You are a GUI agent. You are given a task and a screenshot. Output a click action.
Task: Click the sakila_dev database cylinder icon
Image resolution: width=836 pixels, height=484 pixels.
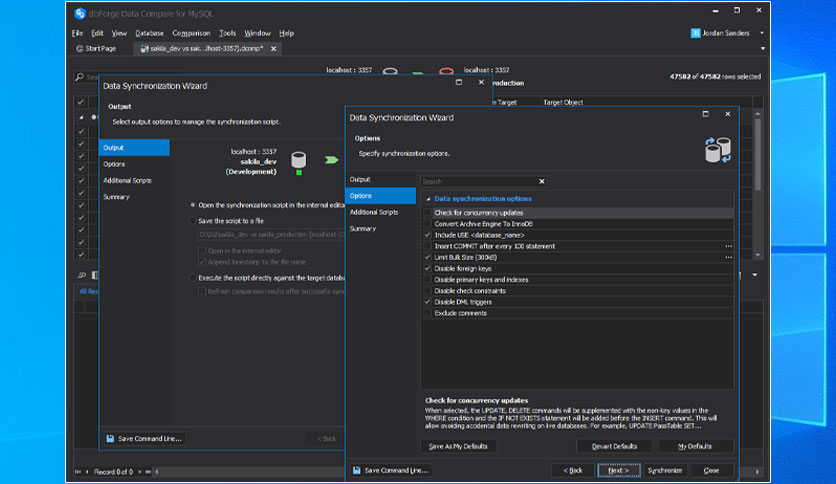coord(299,160)
